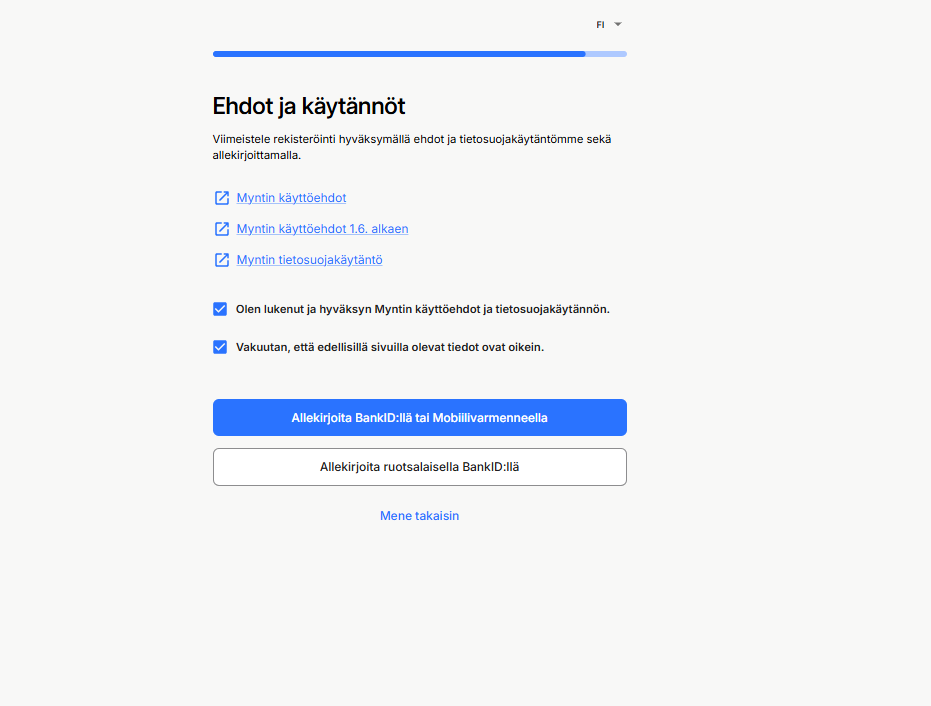Click Allekirjoita ruotsalaisella BankID:llä button
Image resolution: width=931 pixels, height=706 pixels.
coord(420,467)
